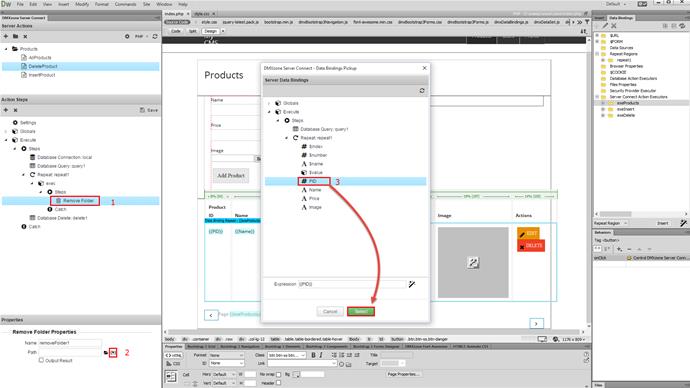
Task: Add a new server action
Action: (x=6, y=36)
